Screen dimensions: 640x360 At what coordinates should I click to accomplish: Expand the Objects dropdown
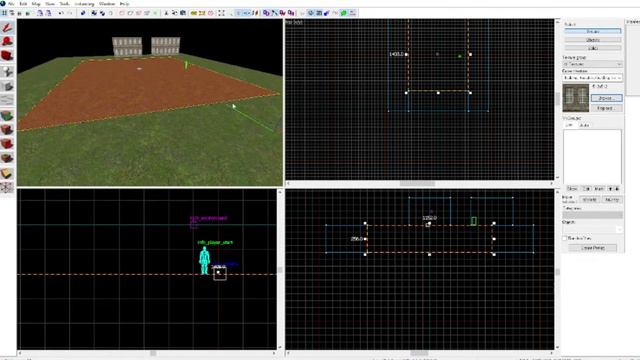592,229
